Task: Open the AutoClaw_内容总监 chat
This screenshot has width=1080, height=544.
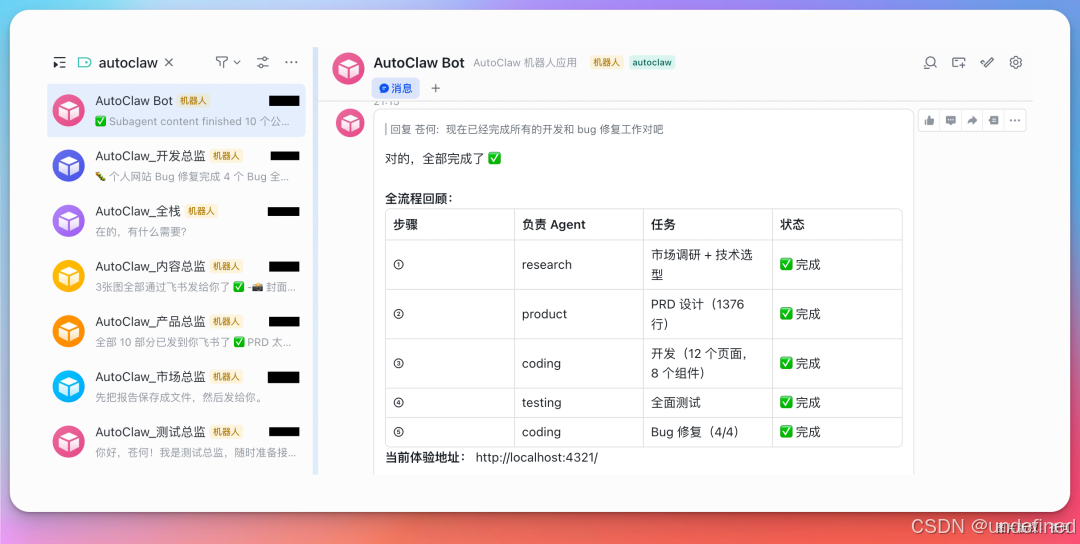Action: tap(176, 276)
